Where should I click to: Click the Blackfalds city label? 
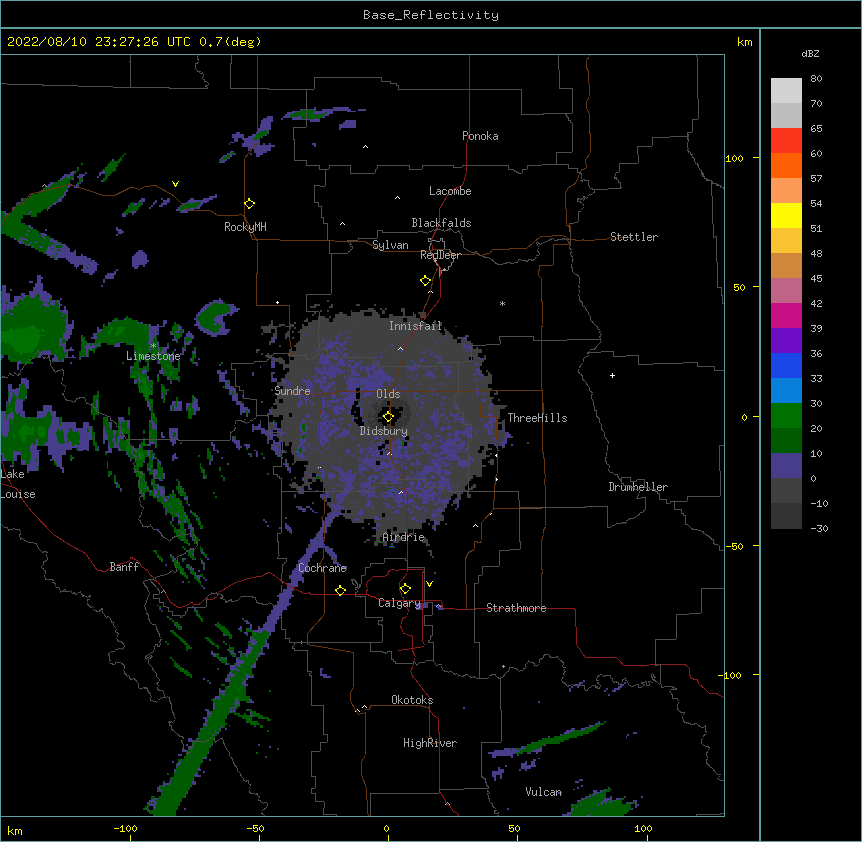pyautogui.click(x=441, y=223)
